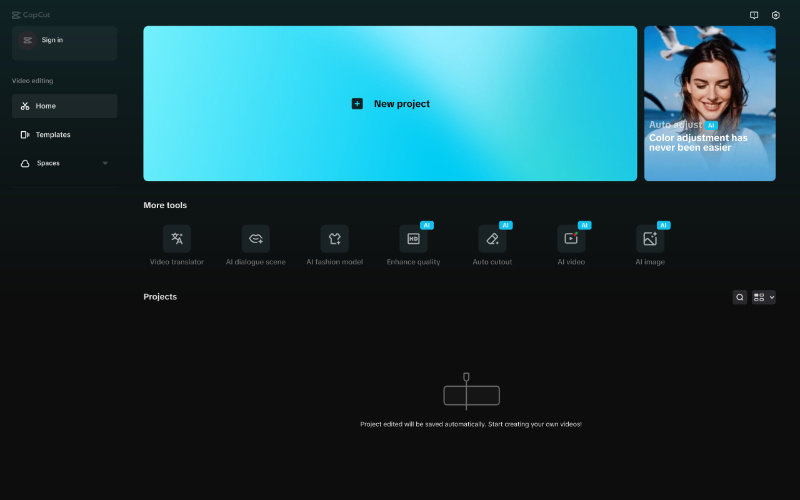Image resolution: width=800 pixels, height=500 pixels.
Task: Launch the AI video tool
Action: pyautogui.click(x=571, y=238)
